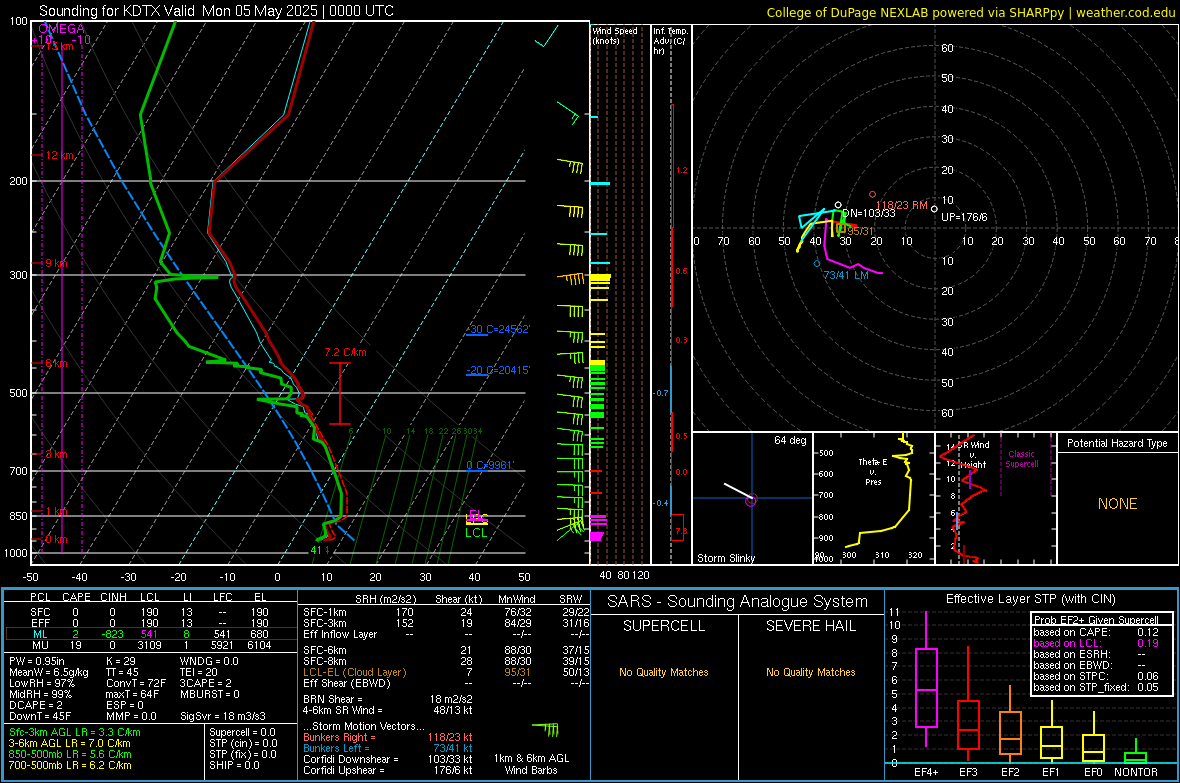This screenshot has height=783, width=1180.
Task: Click the sounding title for KDTX
Action: 216,11
